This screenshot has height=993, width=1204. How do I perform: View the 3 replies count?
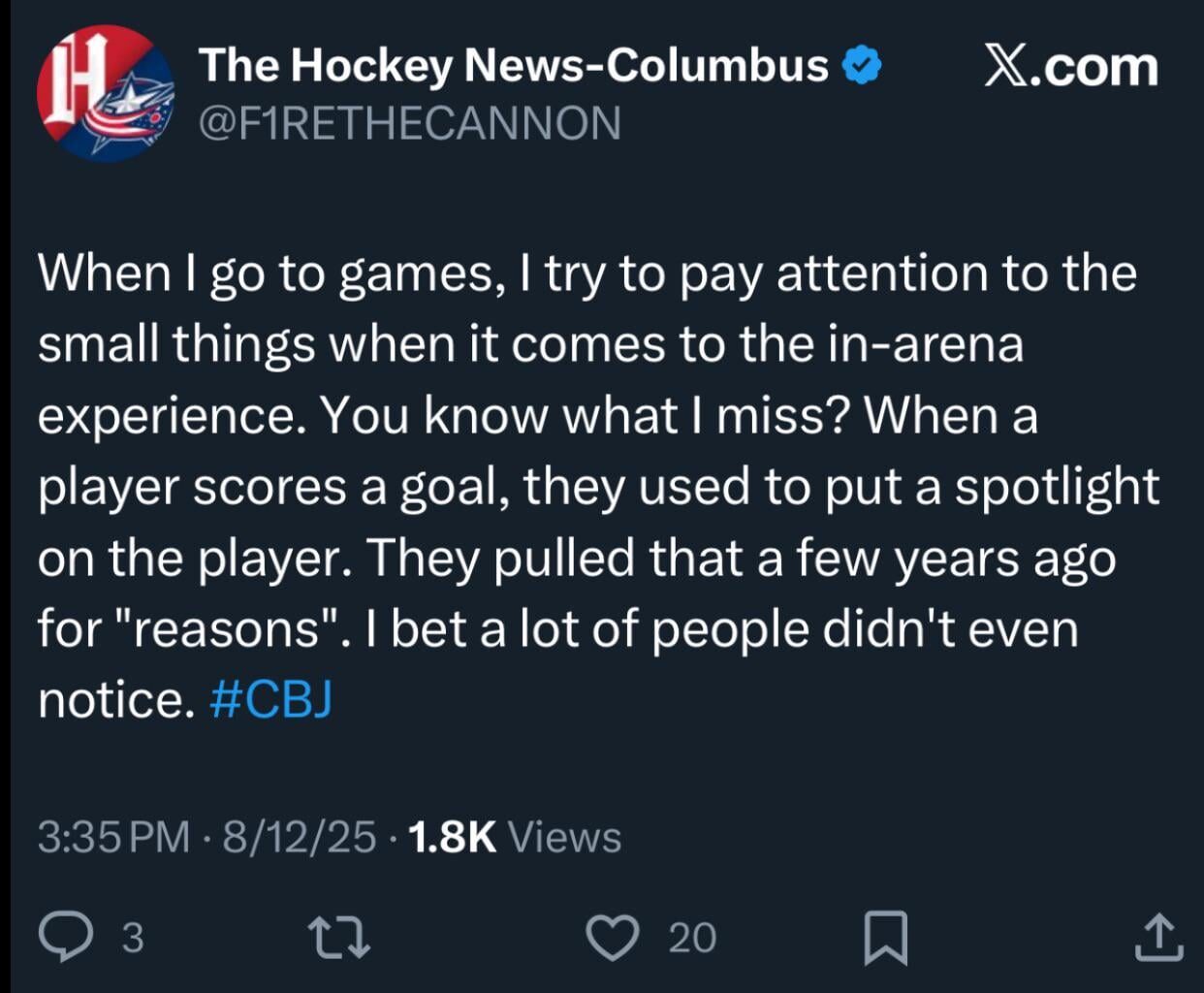pyautogui.click(x=129, y=936)
